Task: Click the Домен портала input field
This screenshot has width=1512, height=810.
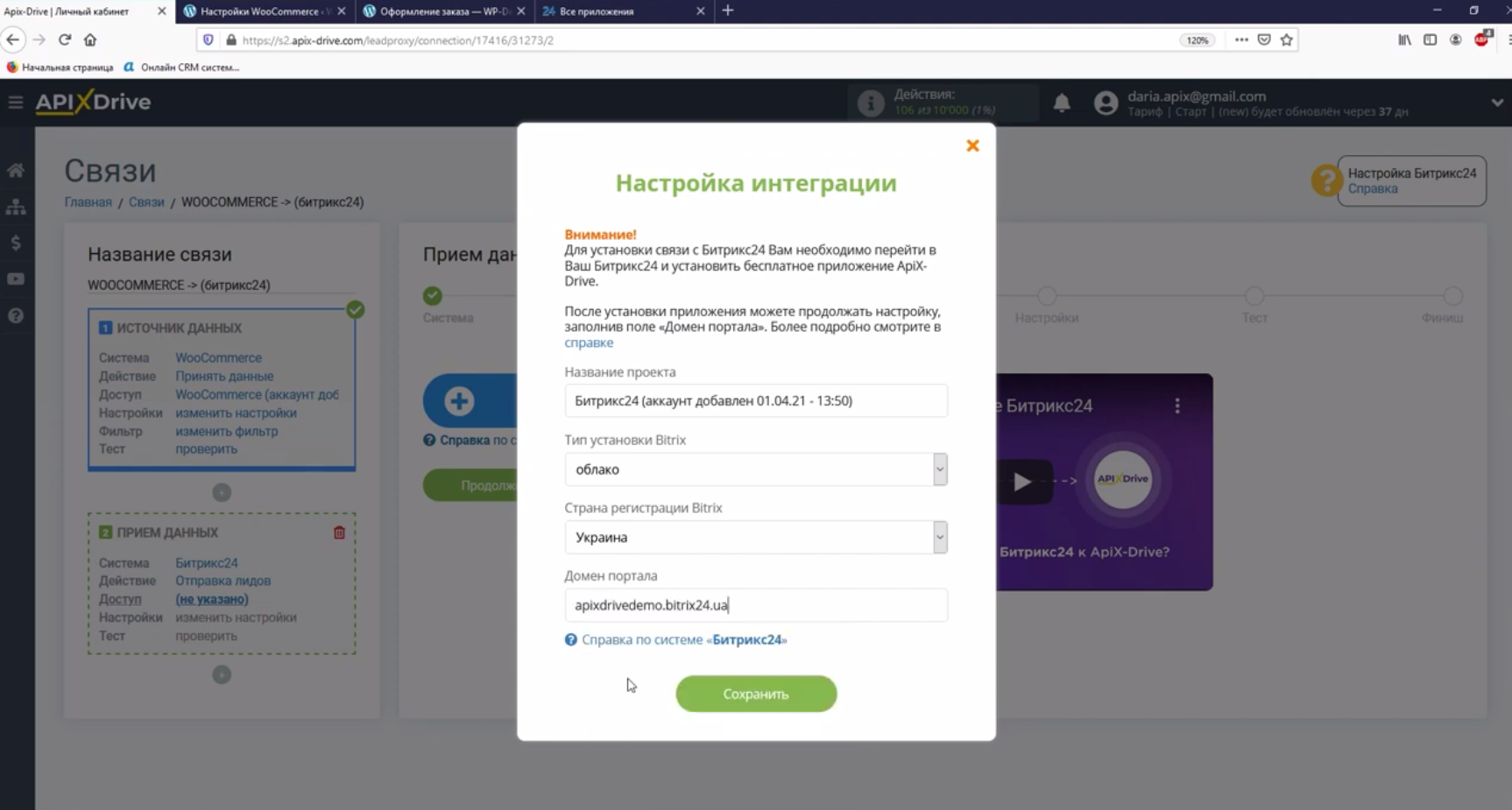Action: pos(756,605)
